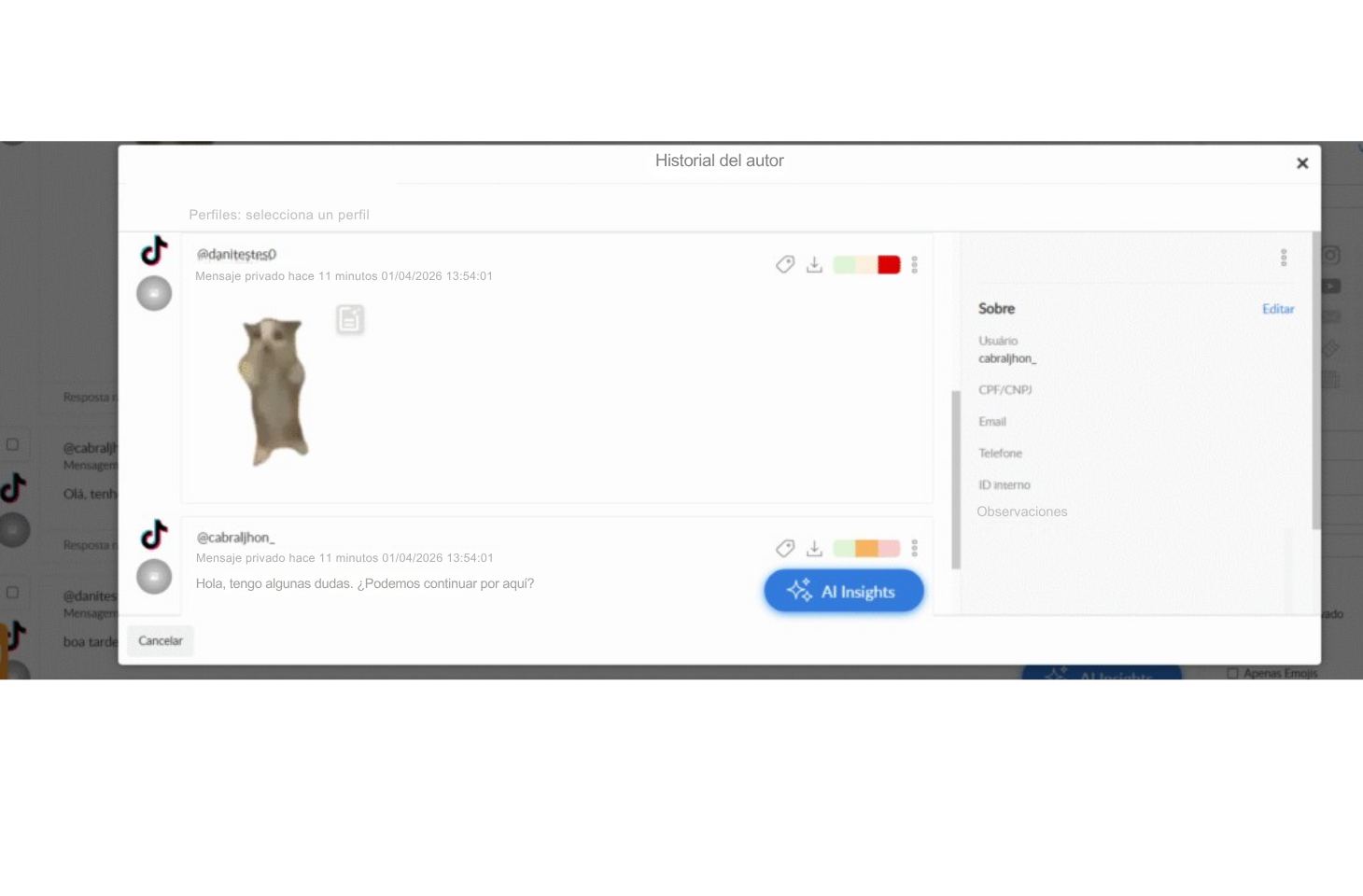Screen dimensions: 1363x896
Task: Click the Editar link in Sobre section
Action: (1278, 309)
